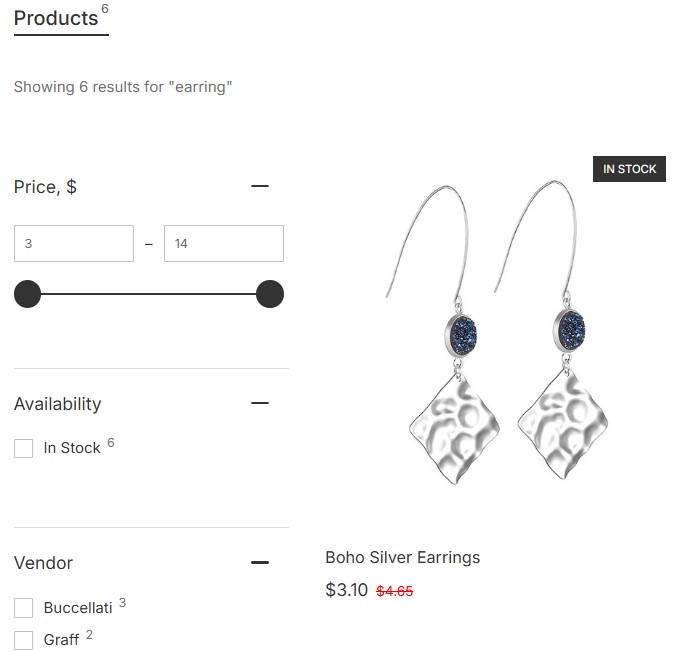Click the left price slider handle
The width and height of the screenshot is (692, 652).
point(28,294)
